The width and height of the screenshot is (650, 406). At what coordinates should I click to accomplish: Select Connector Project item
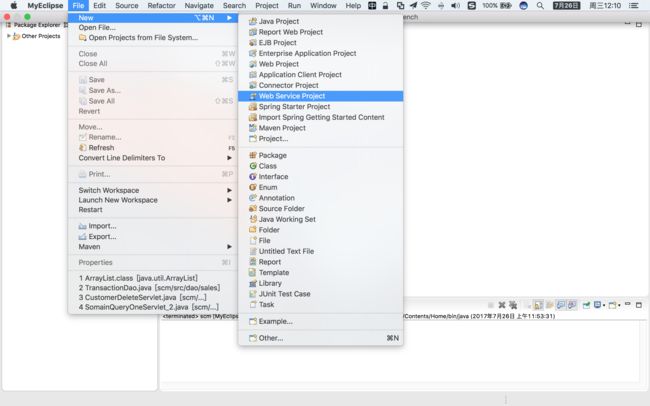pyautogui.click(x=320, y=85)
